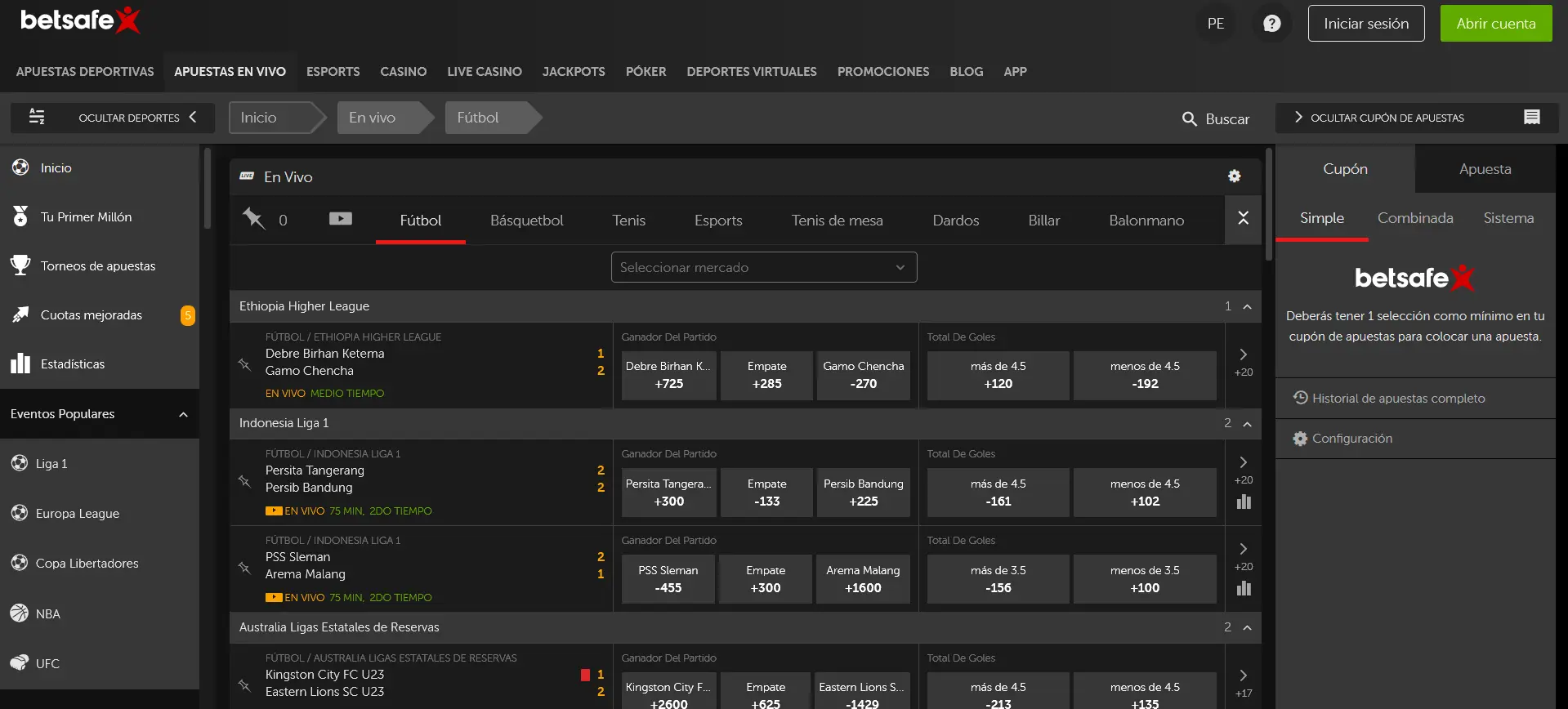Switch to Balonmano tab

point(1146,221)
